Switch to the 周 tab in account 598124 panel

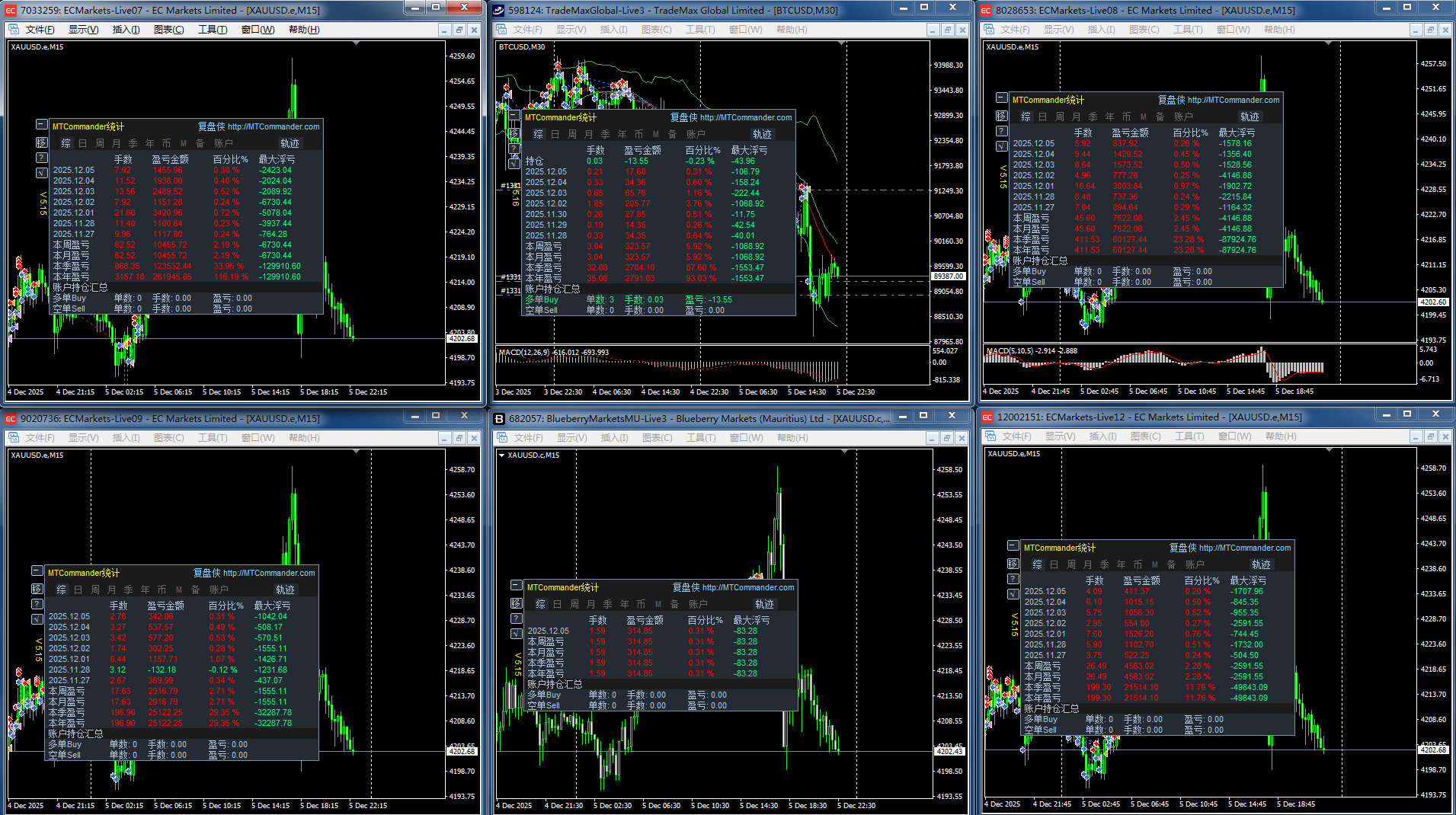pos(572,134)
